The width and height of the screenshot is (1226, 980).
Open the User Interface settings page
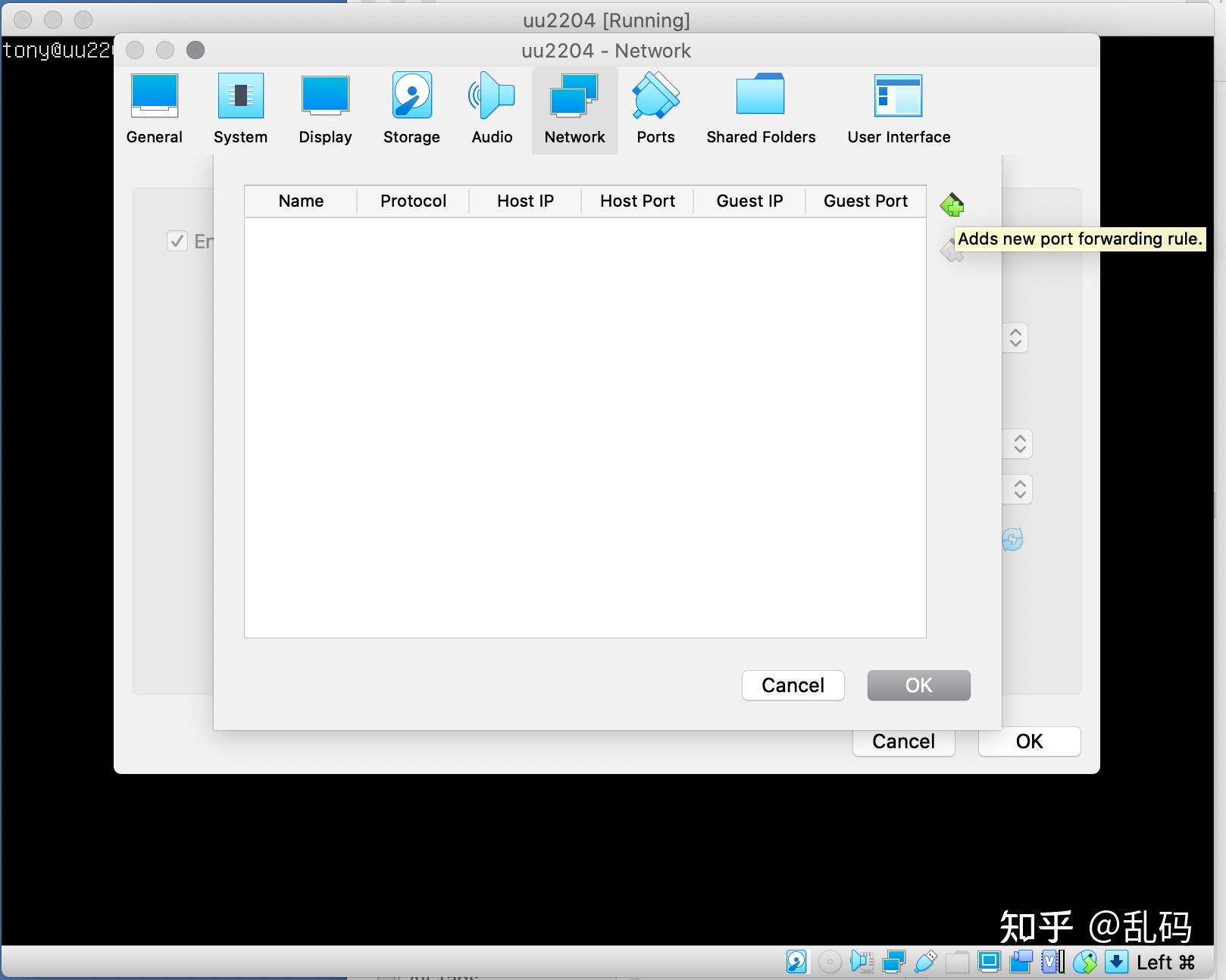point(898,106)
